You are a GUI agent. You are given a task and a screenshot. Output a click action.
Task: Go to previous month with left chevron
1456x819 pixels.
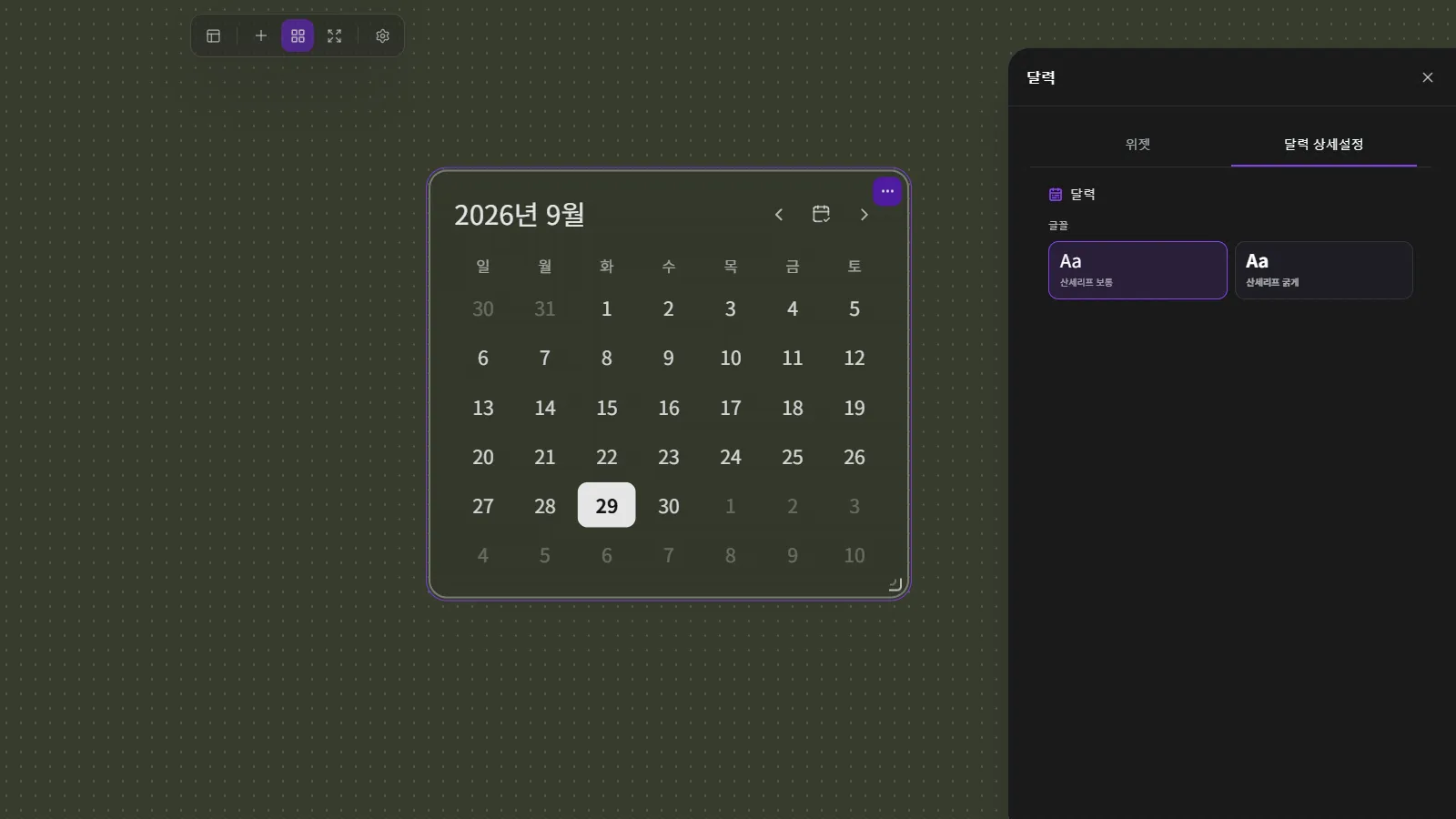coord(779,215)
